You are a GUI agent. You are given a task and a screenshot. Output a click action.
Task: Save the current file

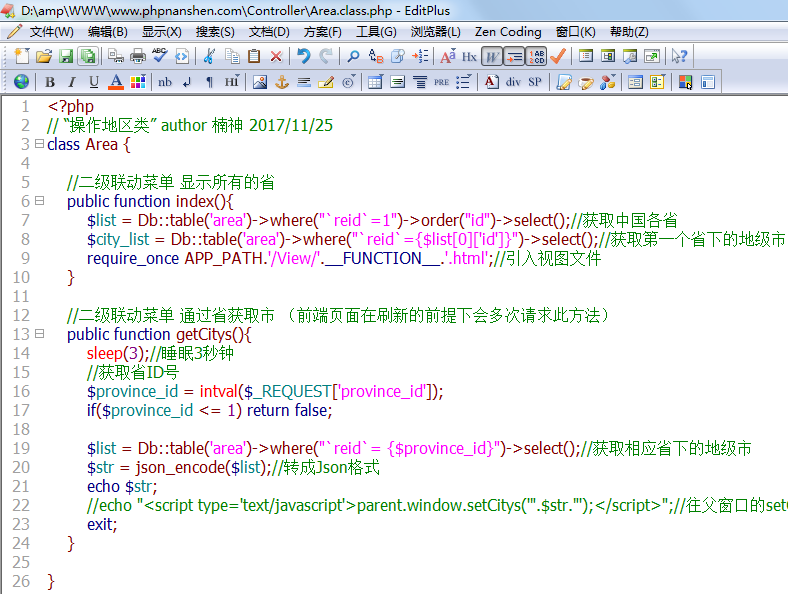pyautogui.click(x=66, y=56)
